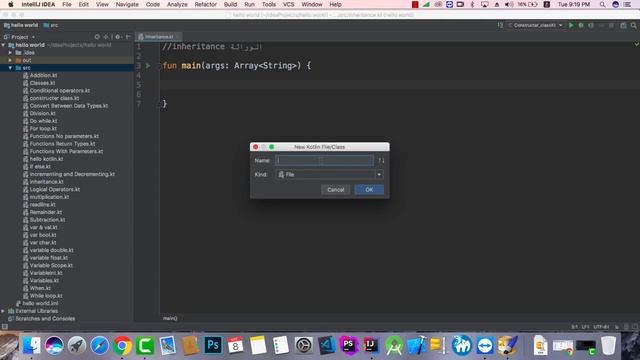
Task: Select Variable Scope.kt file
Action: 51,265
